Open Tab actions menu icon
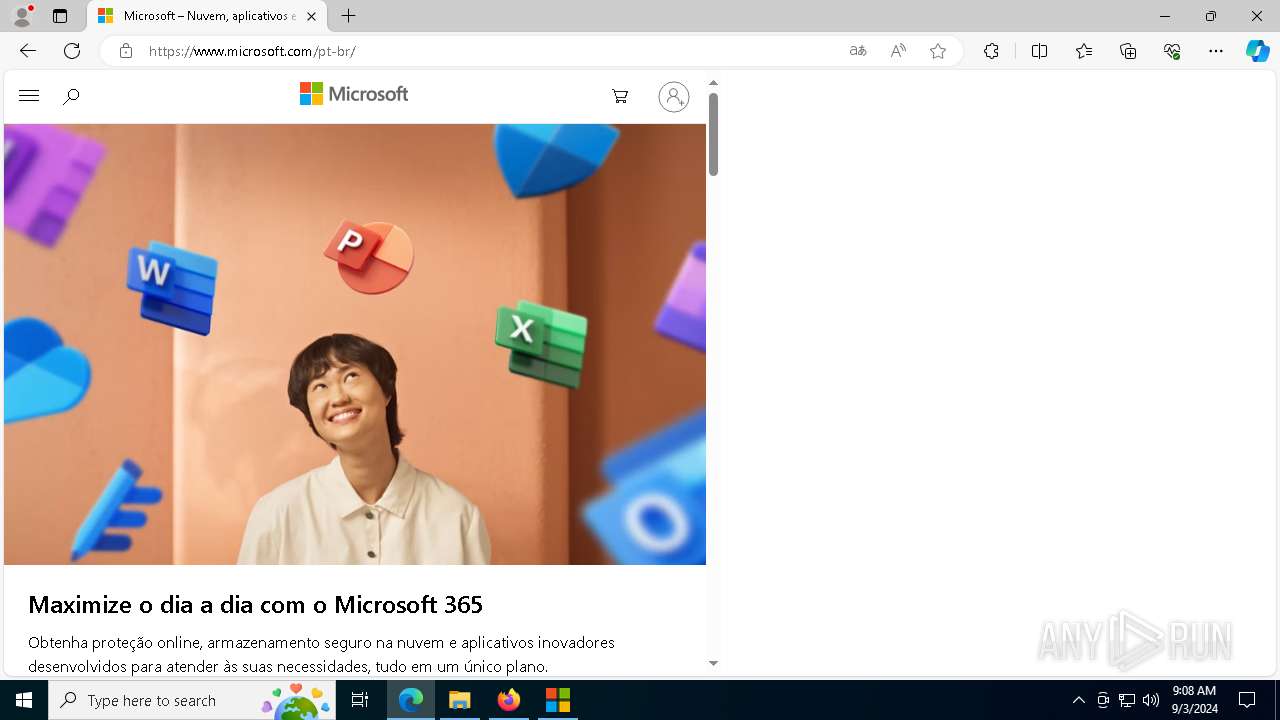 point(60,16)
